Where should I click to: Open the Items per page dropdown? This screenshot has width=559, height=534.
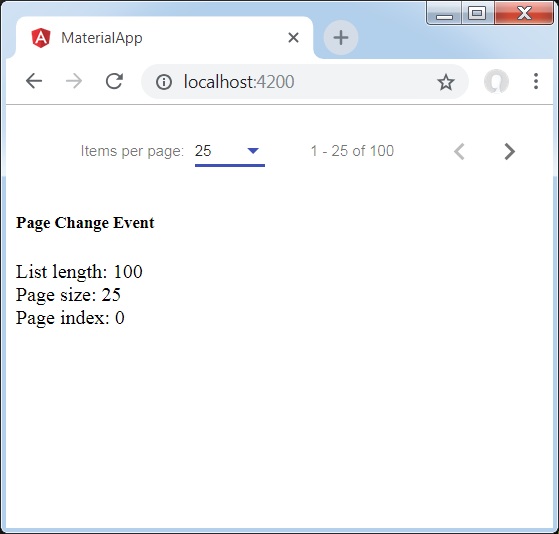(x=230, y=151)
